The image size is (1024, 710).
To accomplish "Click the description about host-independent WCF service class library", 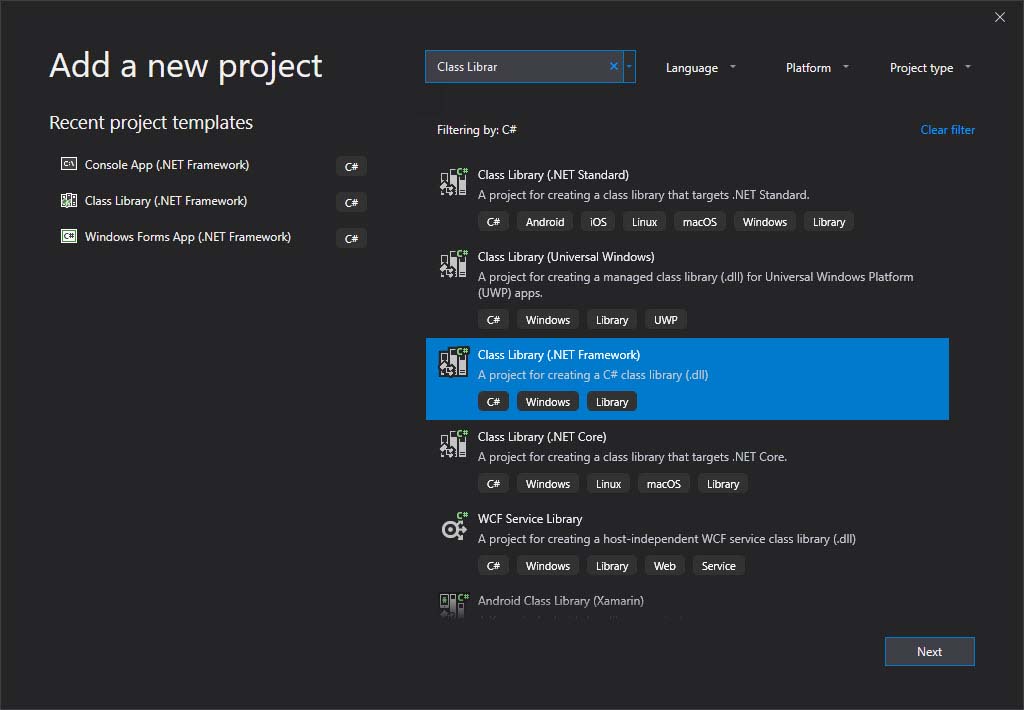I will pyautogui.click(x=667, y=539).
